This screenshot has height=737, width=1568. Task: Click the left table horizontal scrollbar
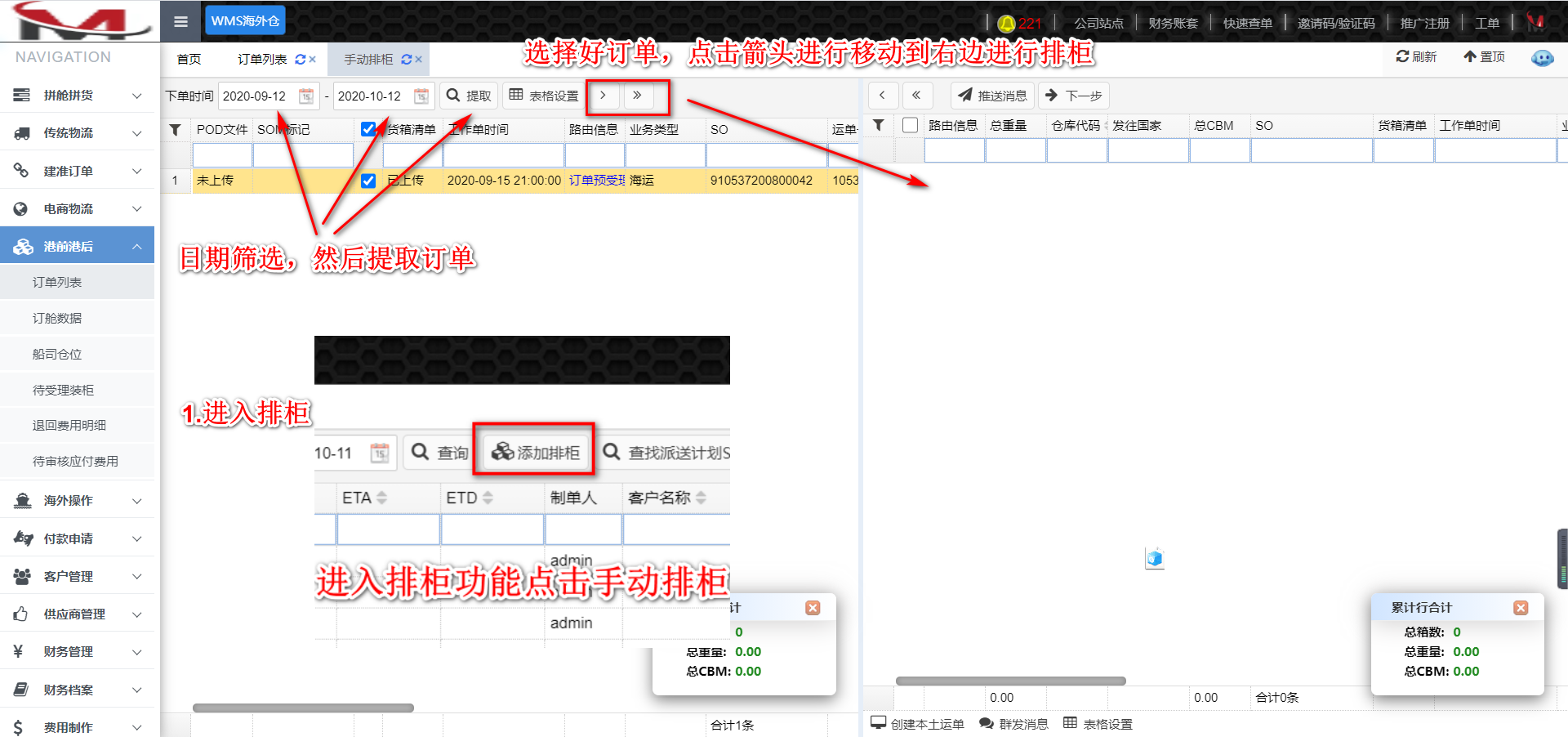point(303,708)
